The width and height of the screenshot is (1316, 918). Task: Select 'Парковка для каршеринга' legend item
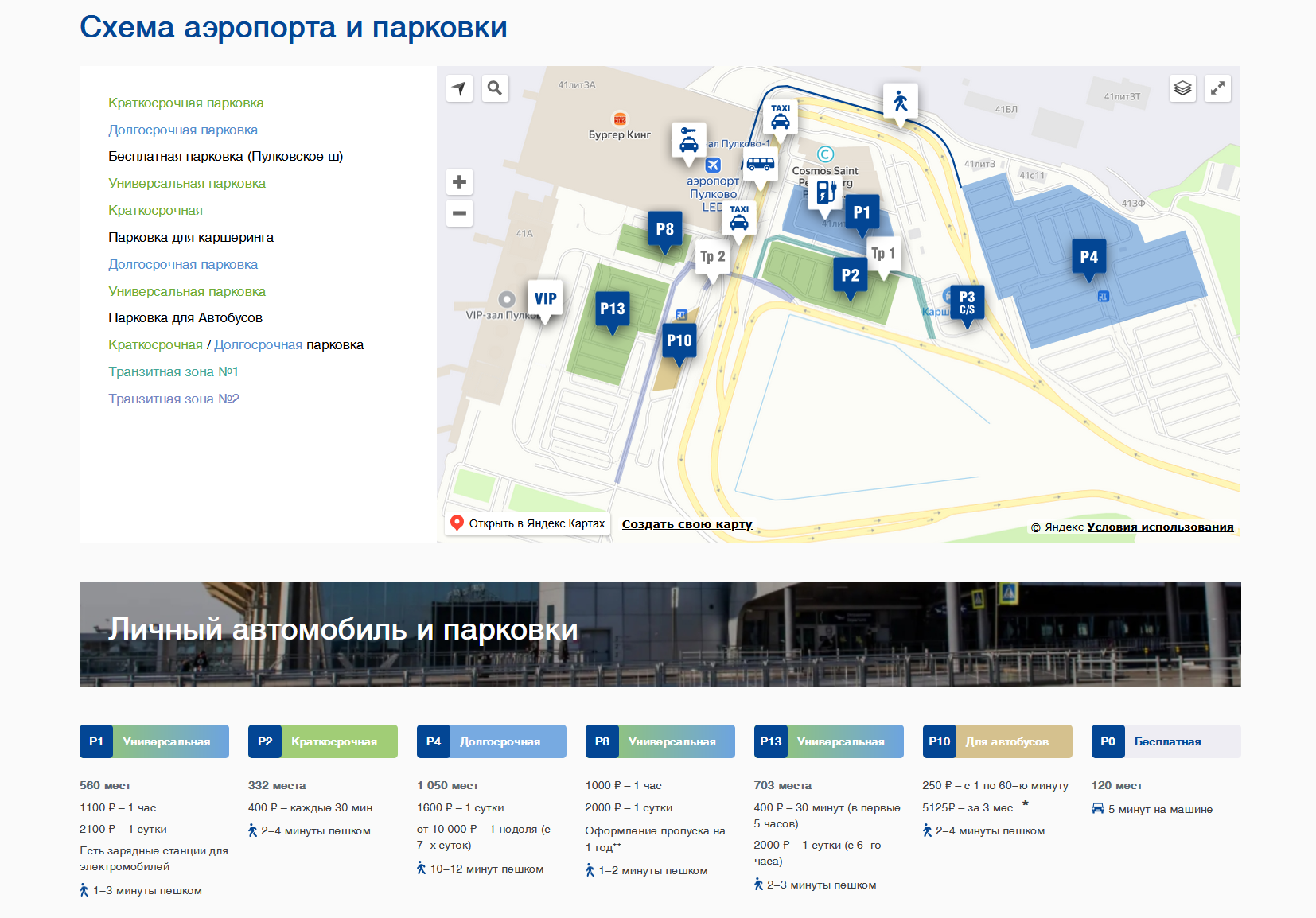pyautogui.click(x=191, y=237)
